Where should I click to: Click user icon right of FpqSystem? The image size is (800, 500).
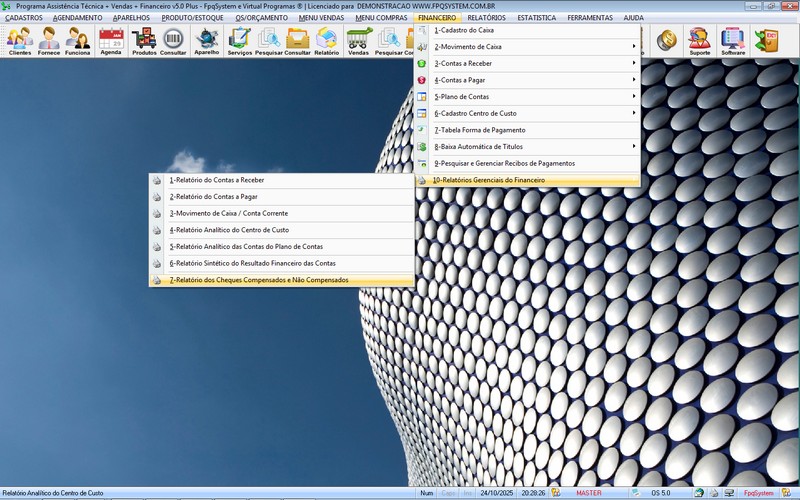pyautogui.click(x=786, y=493)
